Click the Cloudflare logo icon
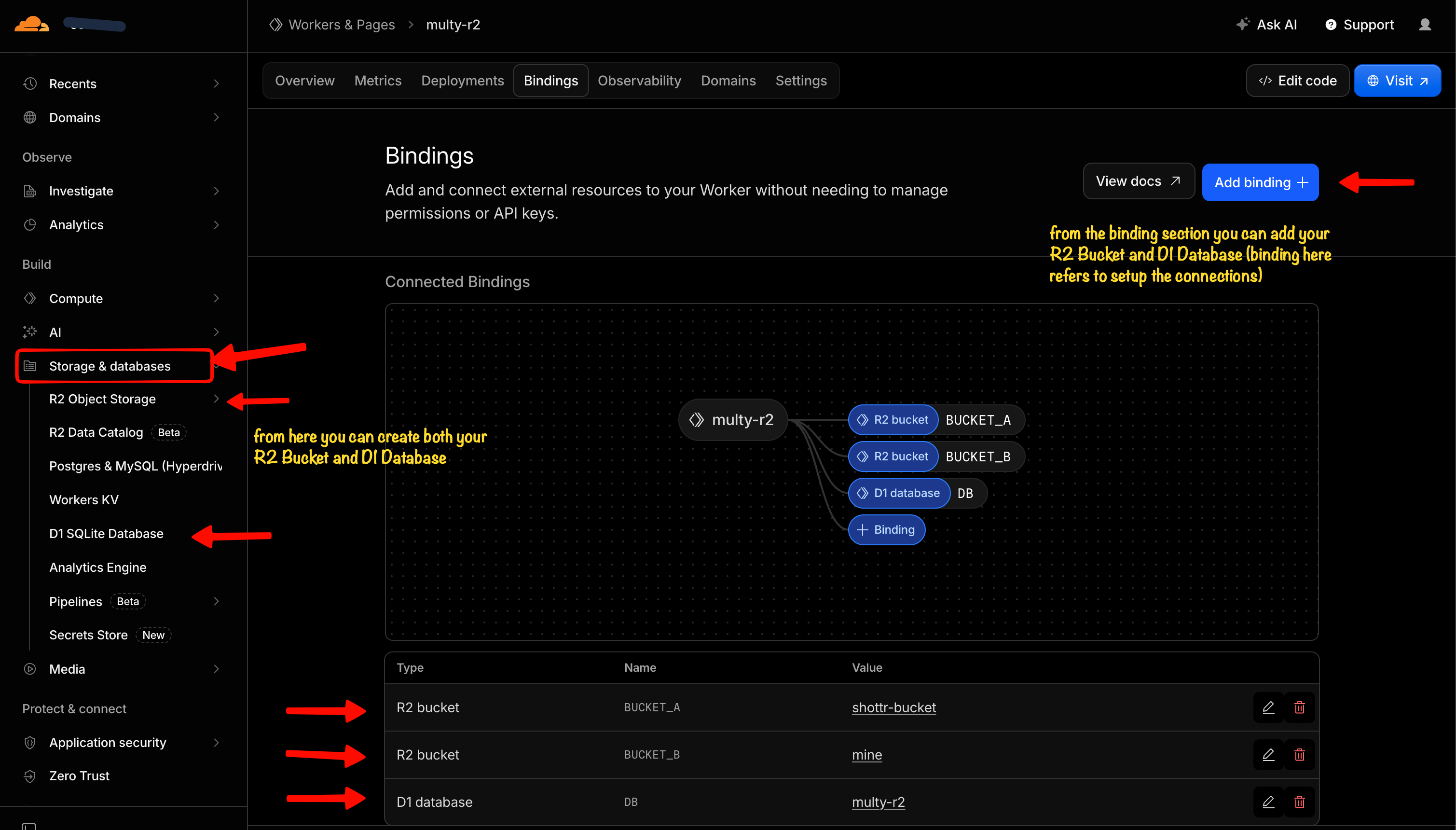 point(31,24)
